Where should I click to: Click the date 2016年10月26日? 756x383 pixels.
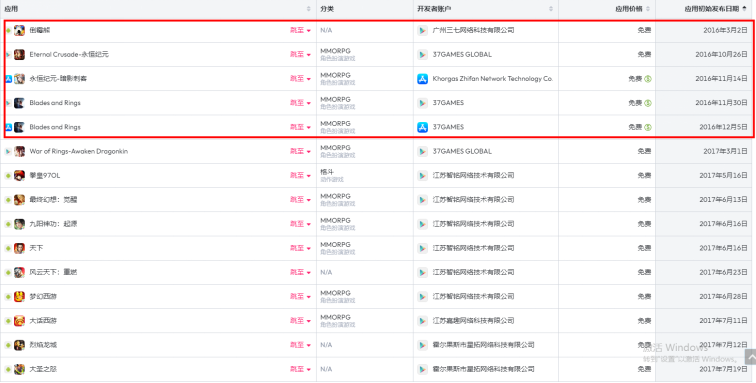tap(721, 55)
